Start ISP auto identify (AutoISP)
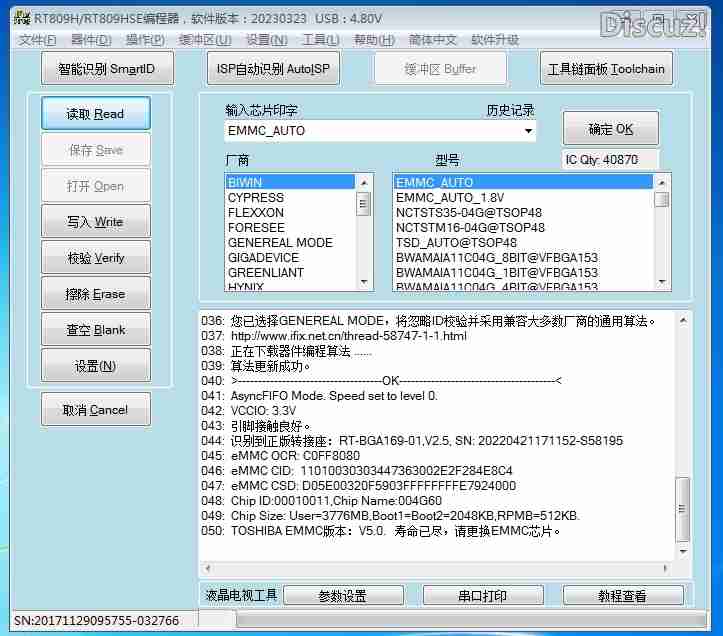 273,69
